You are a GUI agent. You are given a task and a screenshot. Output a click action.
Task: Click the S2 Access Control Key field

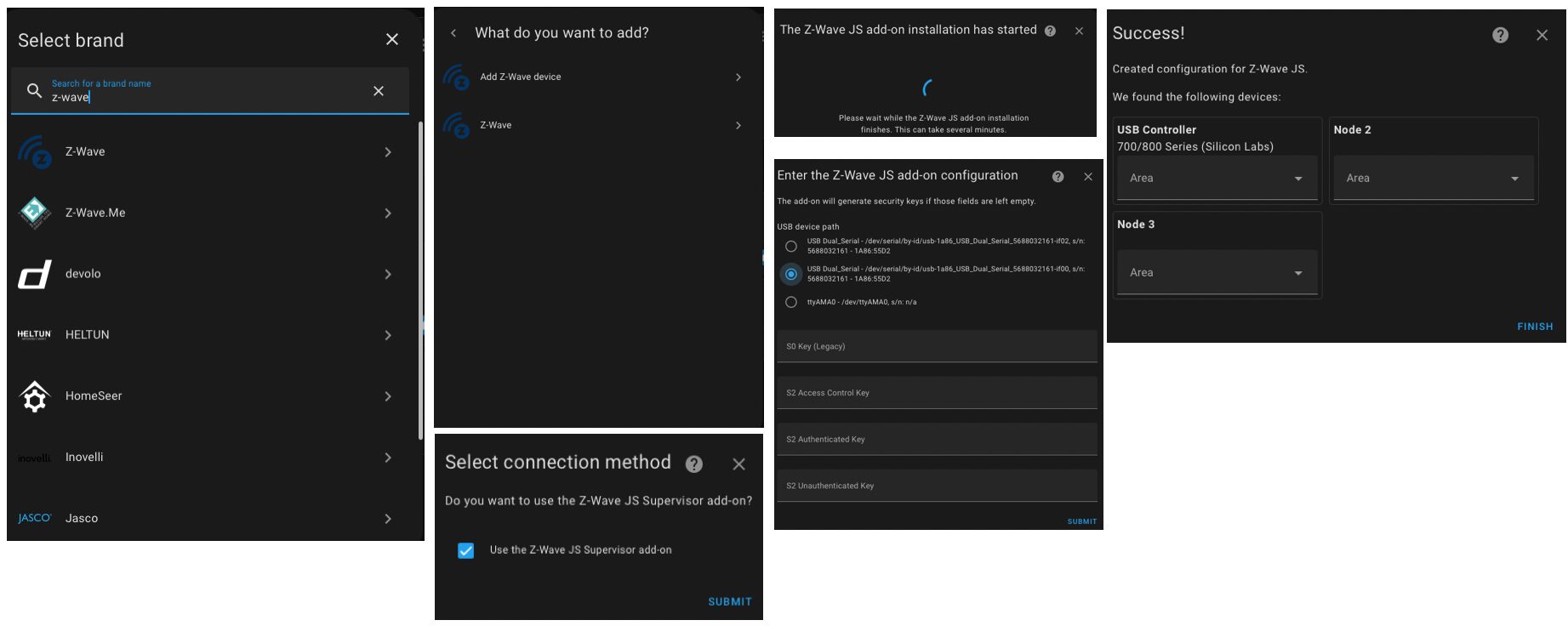[x=937, y=393]
